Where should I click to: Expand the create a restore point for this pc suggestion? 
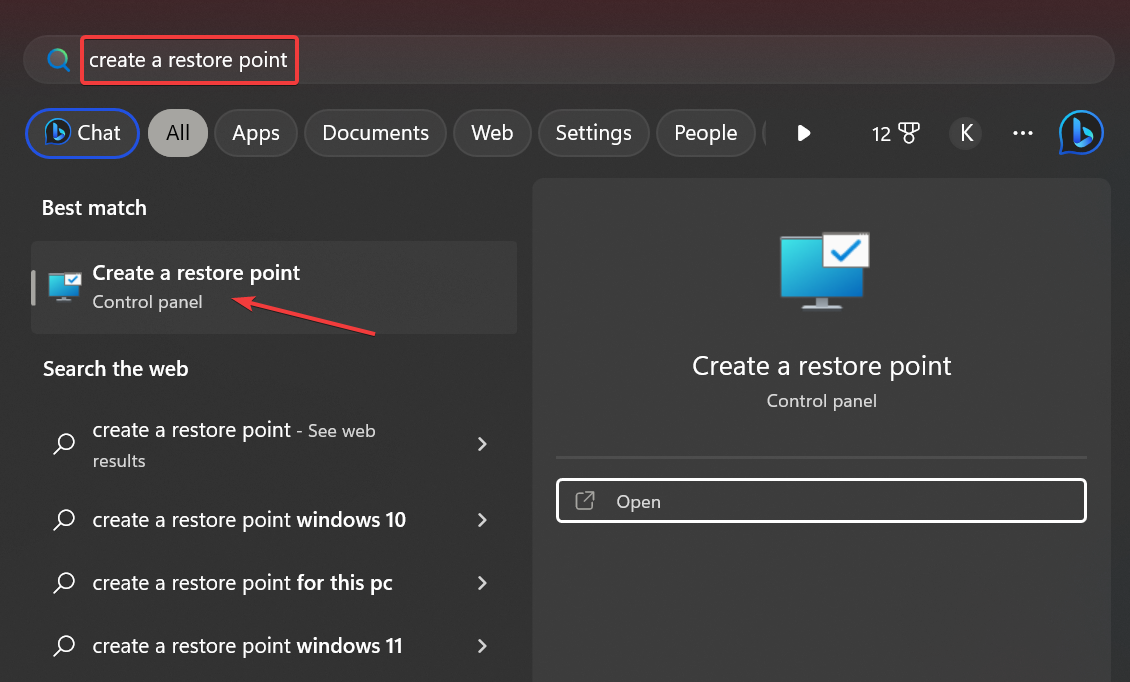point(482,583)
